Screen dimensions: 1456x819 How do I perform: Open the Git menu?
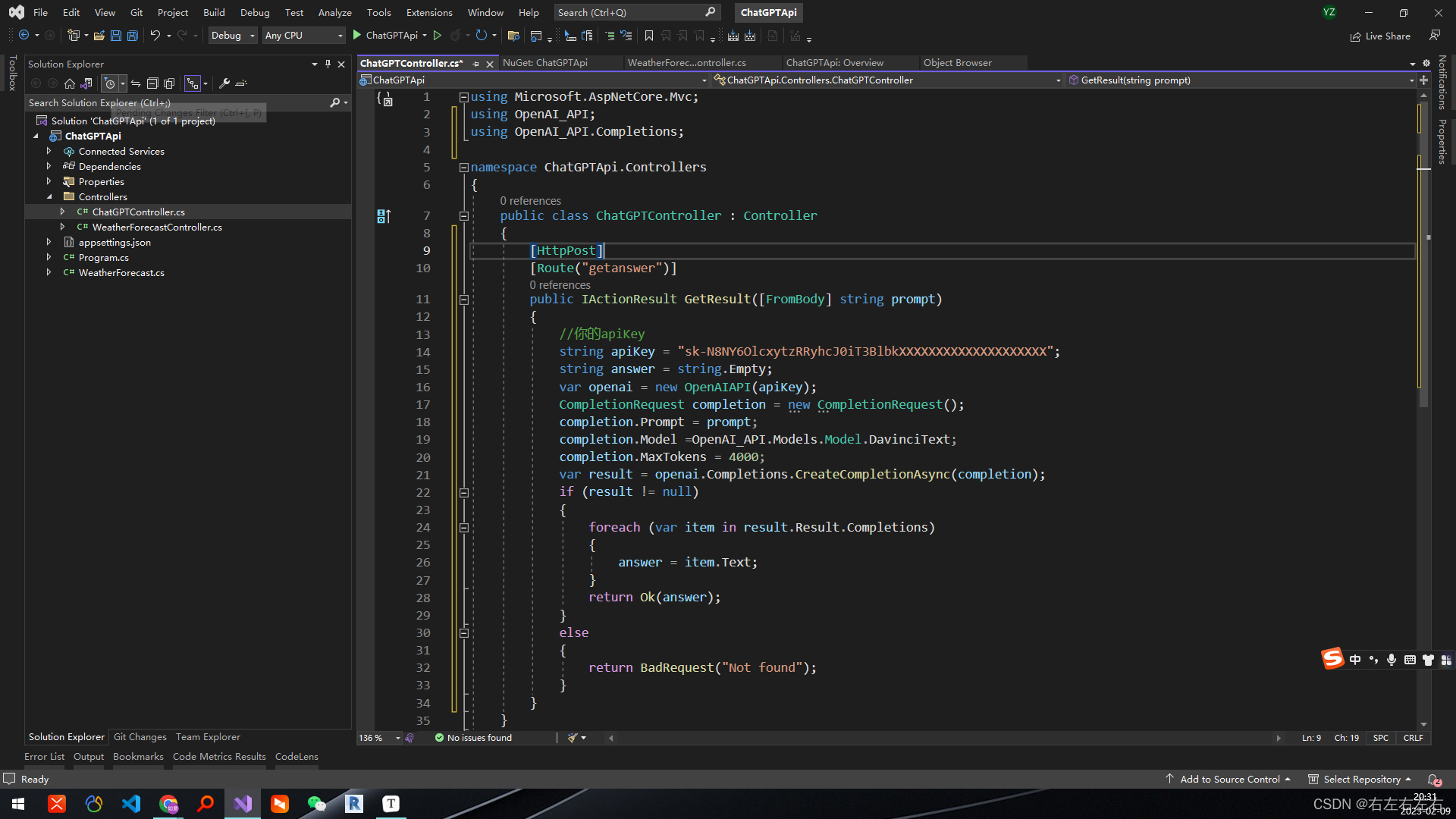pyautogui.click(x=136, y=13)
